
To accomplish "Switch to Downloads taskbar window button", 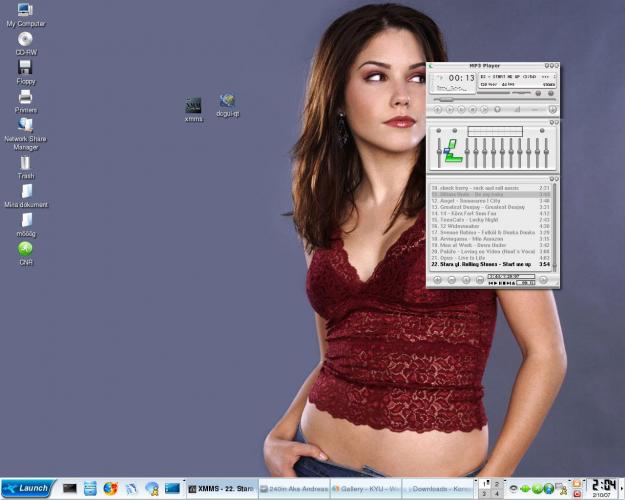I will [439, 488].
